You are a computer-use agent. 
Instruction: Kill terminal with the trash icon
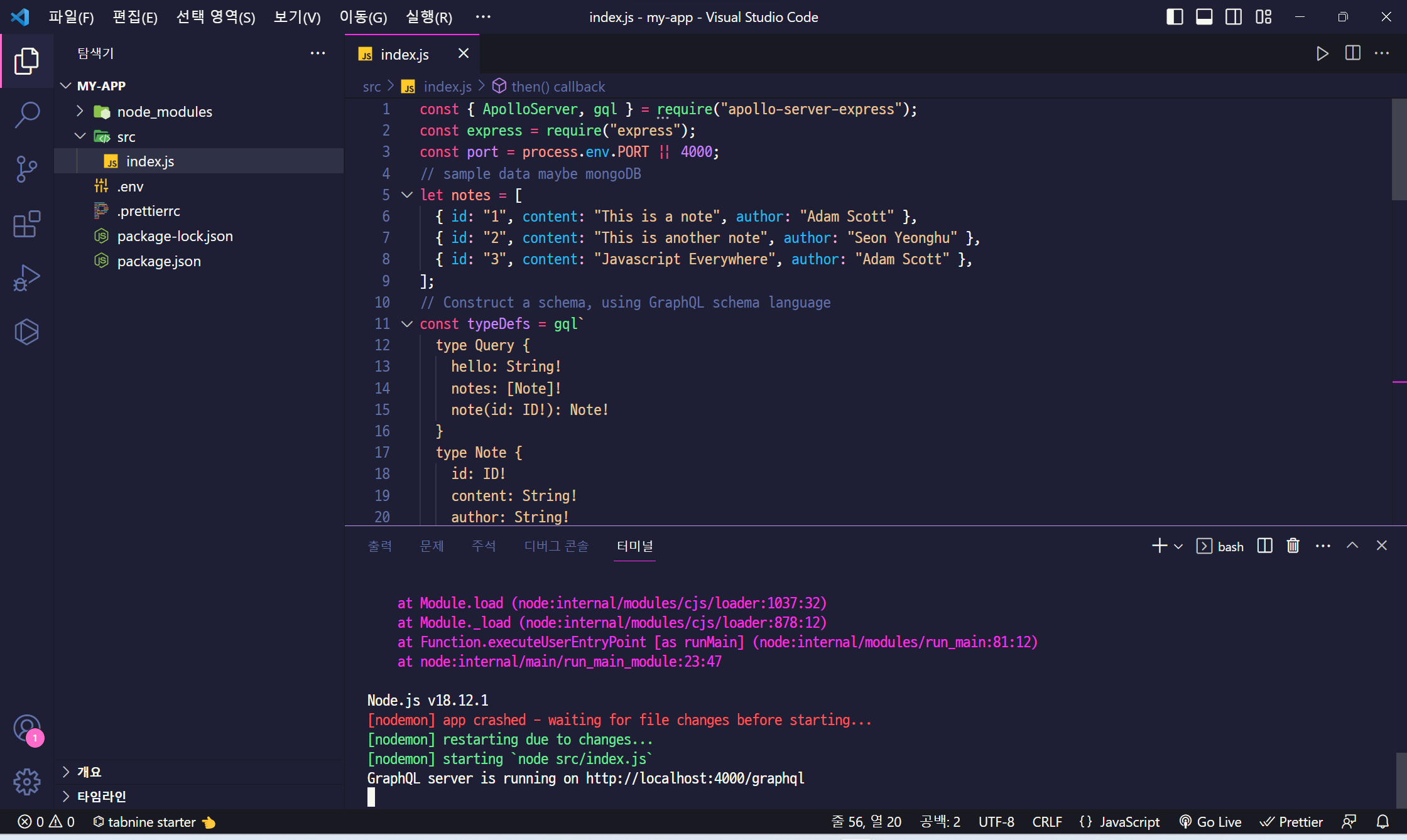pos(1293,546)
